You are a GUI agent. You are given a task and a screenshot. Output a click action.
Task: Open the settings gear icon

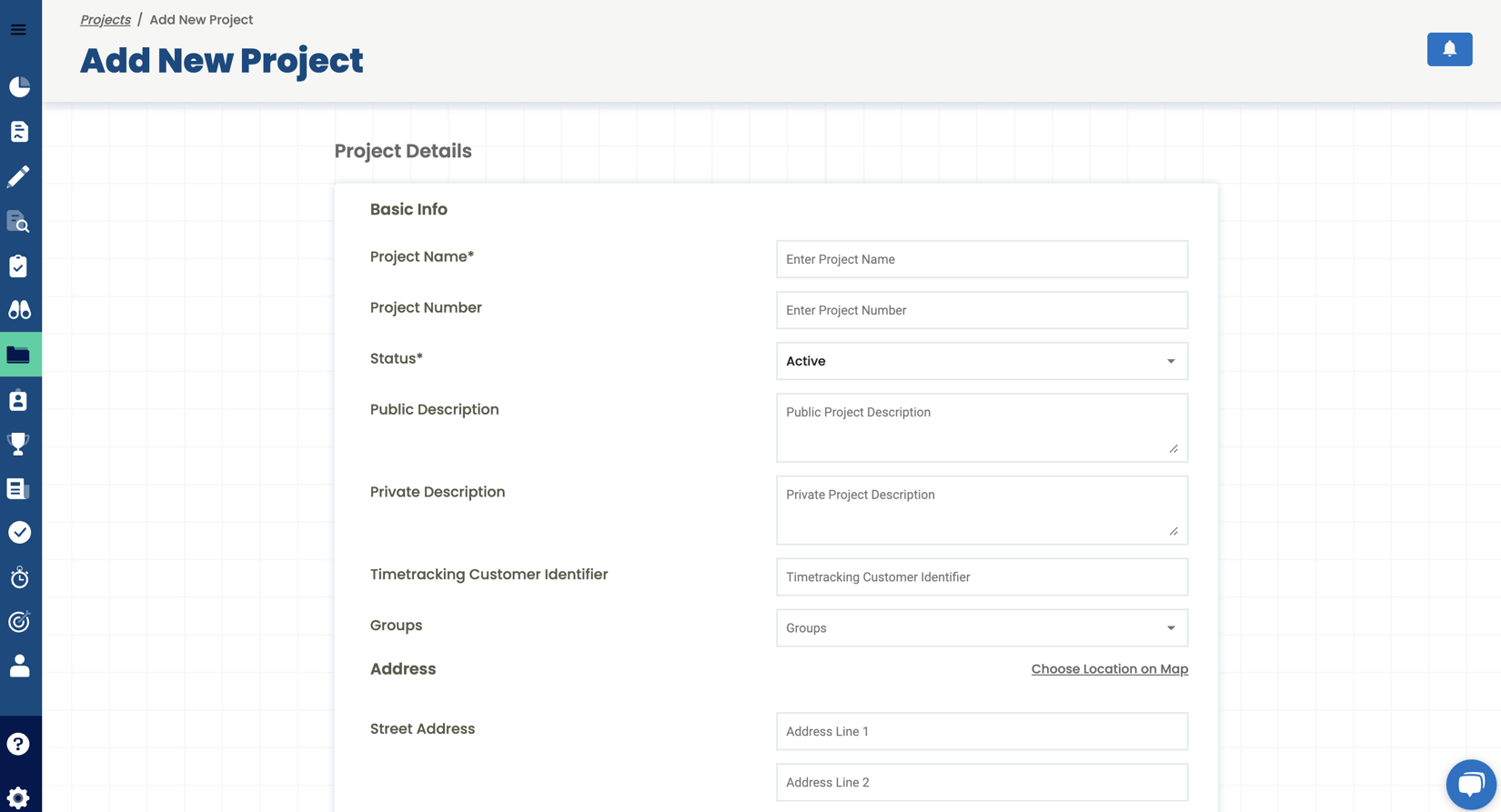coord(19,797)
